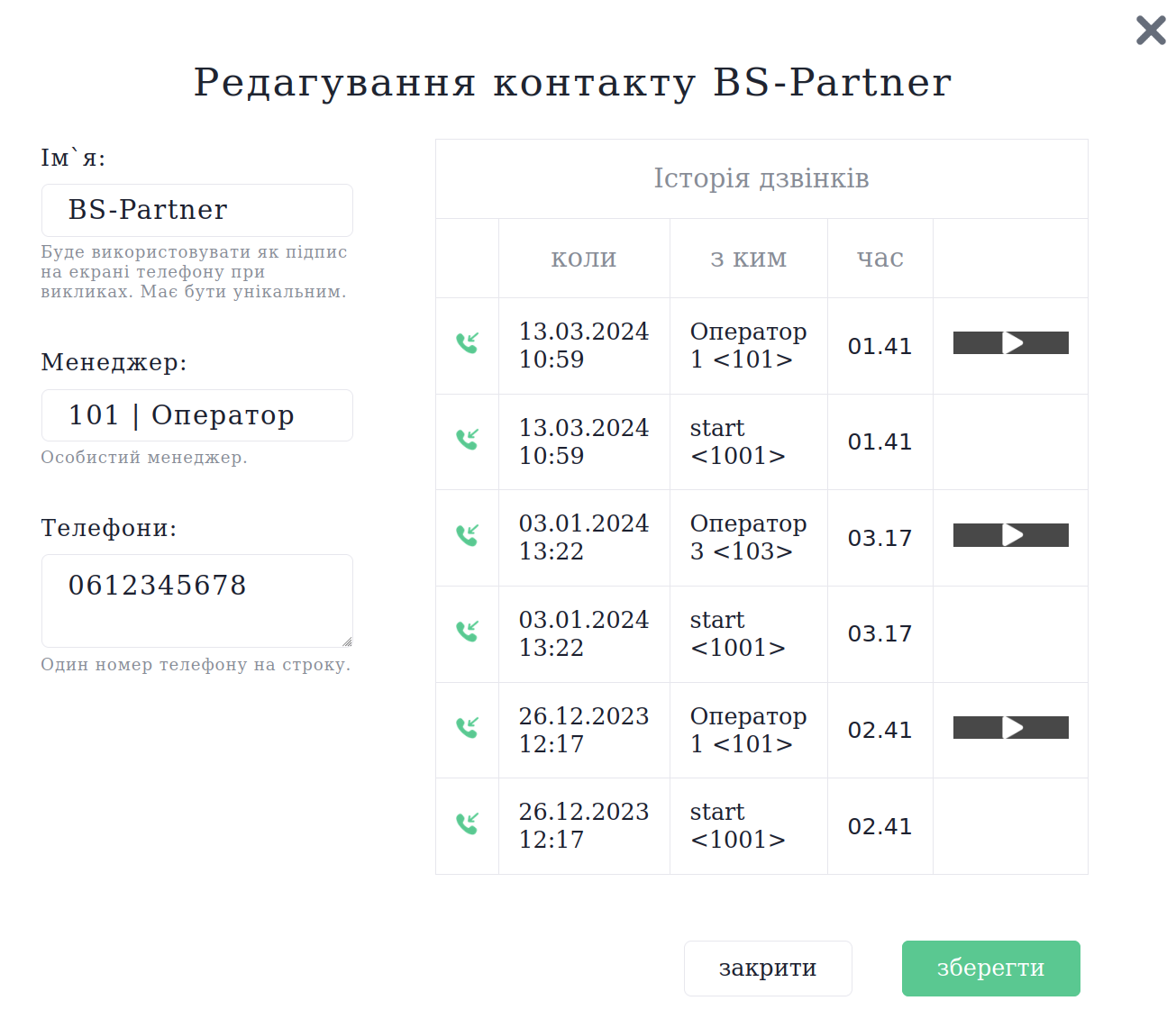Viewport: 1176px width, 1028px height.
Task: Play recording of 03.01.2024 Оператор 3 call
Action: (1013, 536)
